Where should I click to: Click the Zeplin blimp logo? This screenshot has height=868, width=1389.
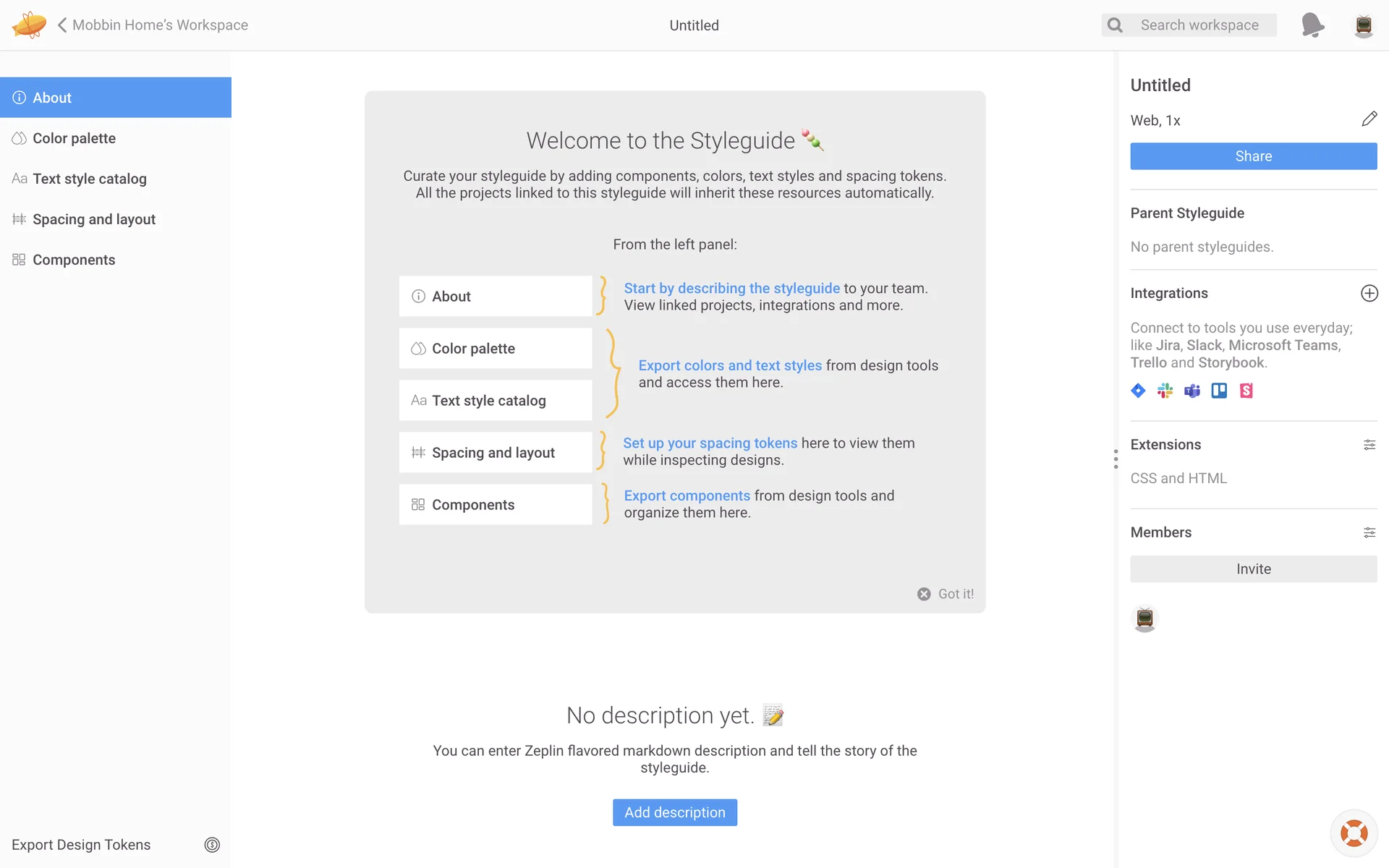[29, 25]
